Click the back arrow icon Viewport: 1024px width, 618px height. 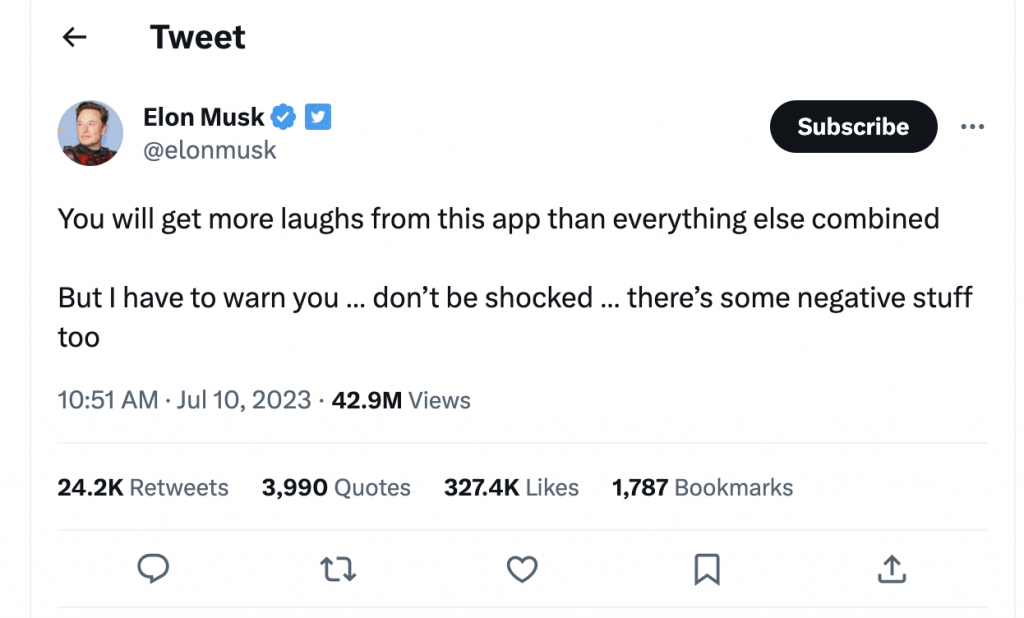pyautogui.click(x=75, y=38)
